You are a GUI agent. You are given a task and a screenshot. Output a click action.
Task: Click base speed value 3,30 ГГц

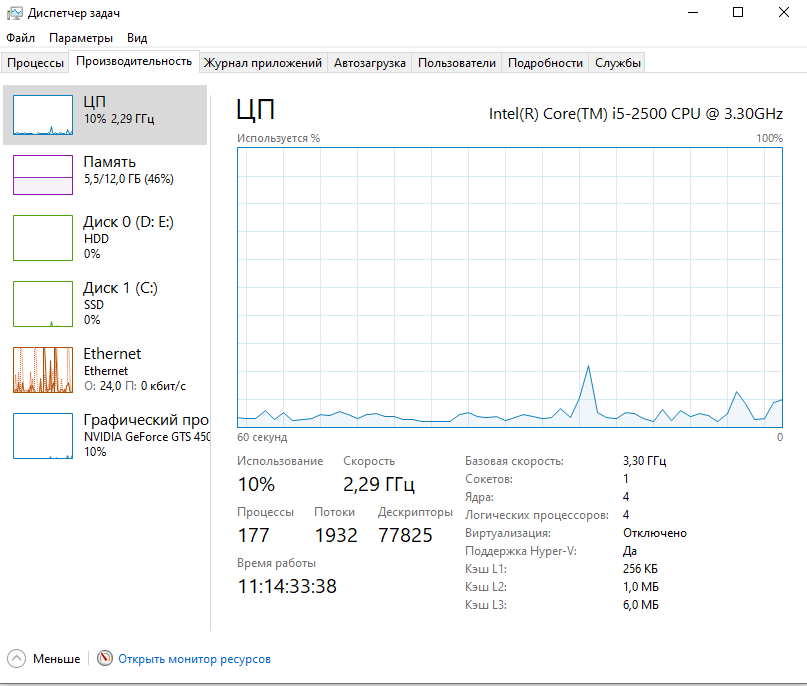644,461
